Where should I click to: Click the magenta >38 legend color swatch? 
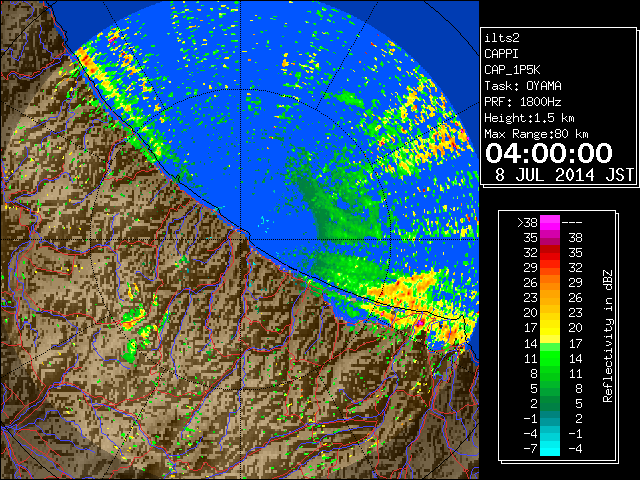tap(550, 222)
